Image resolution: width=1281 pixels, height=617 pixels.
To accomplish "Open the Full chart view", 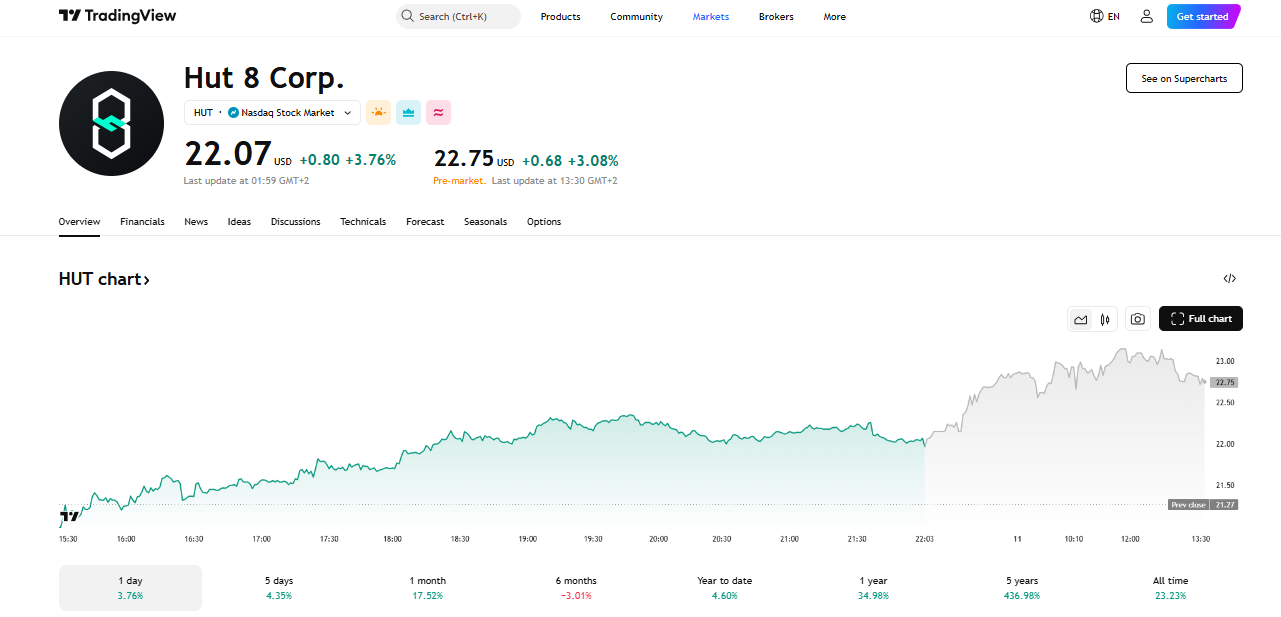I will point(1201,319).
